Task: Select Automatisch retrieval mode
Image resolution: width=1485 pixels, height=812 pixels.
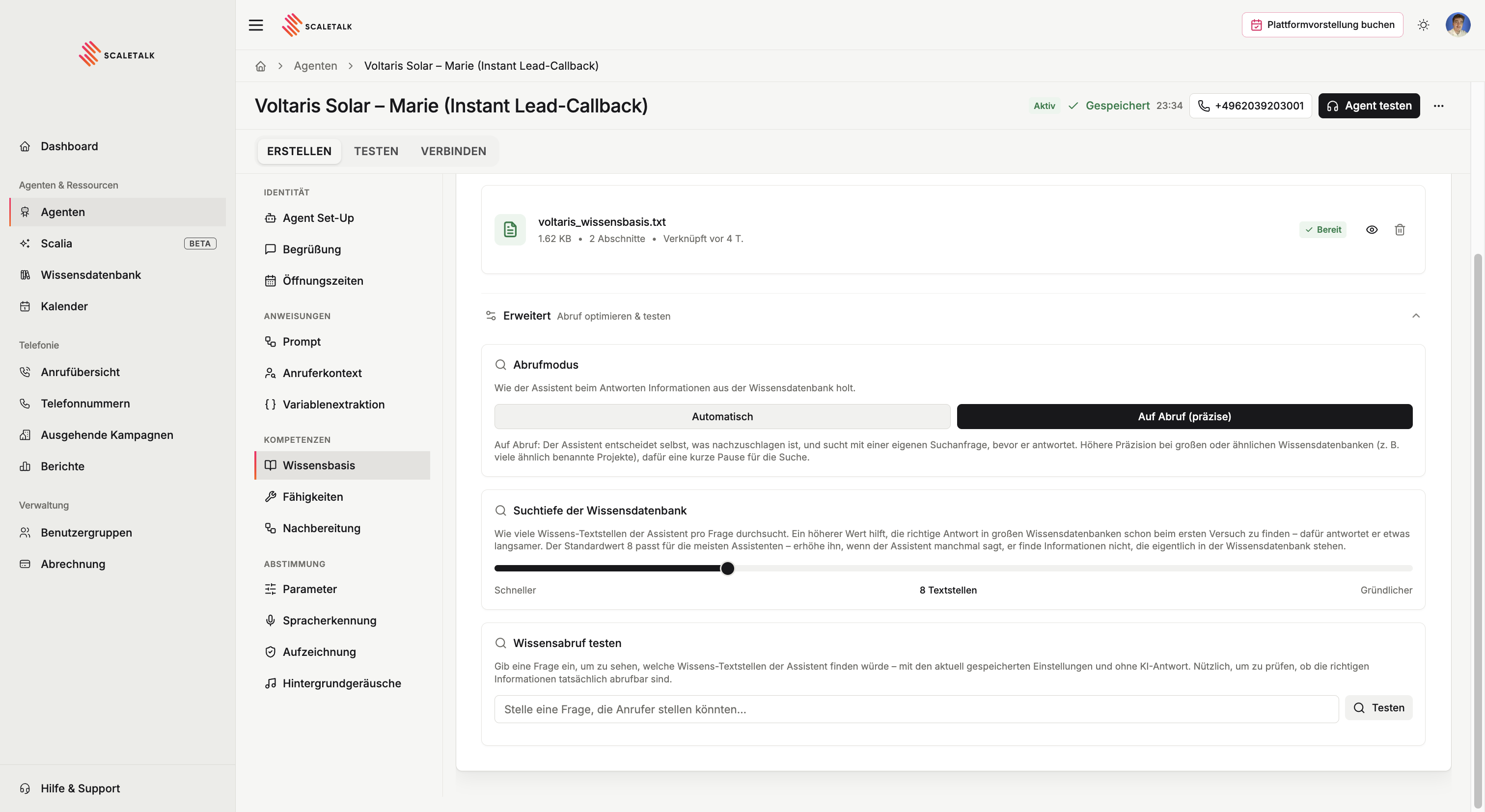Action: [x=722, y=416]
